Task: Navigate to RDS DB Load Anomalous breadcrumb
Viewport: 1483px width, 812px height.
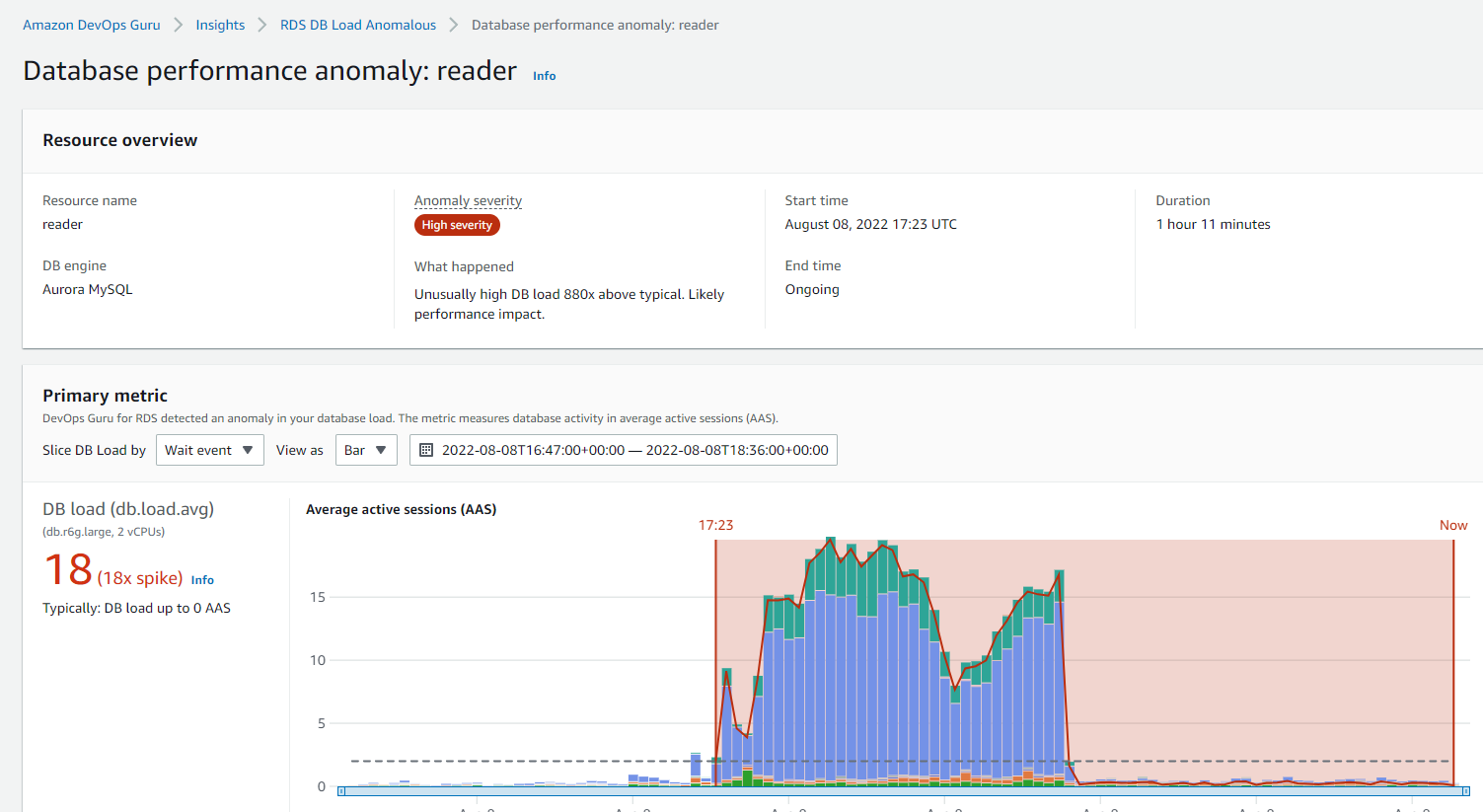Action: (357, 25)
